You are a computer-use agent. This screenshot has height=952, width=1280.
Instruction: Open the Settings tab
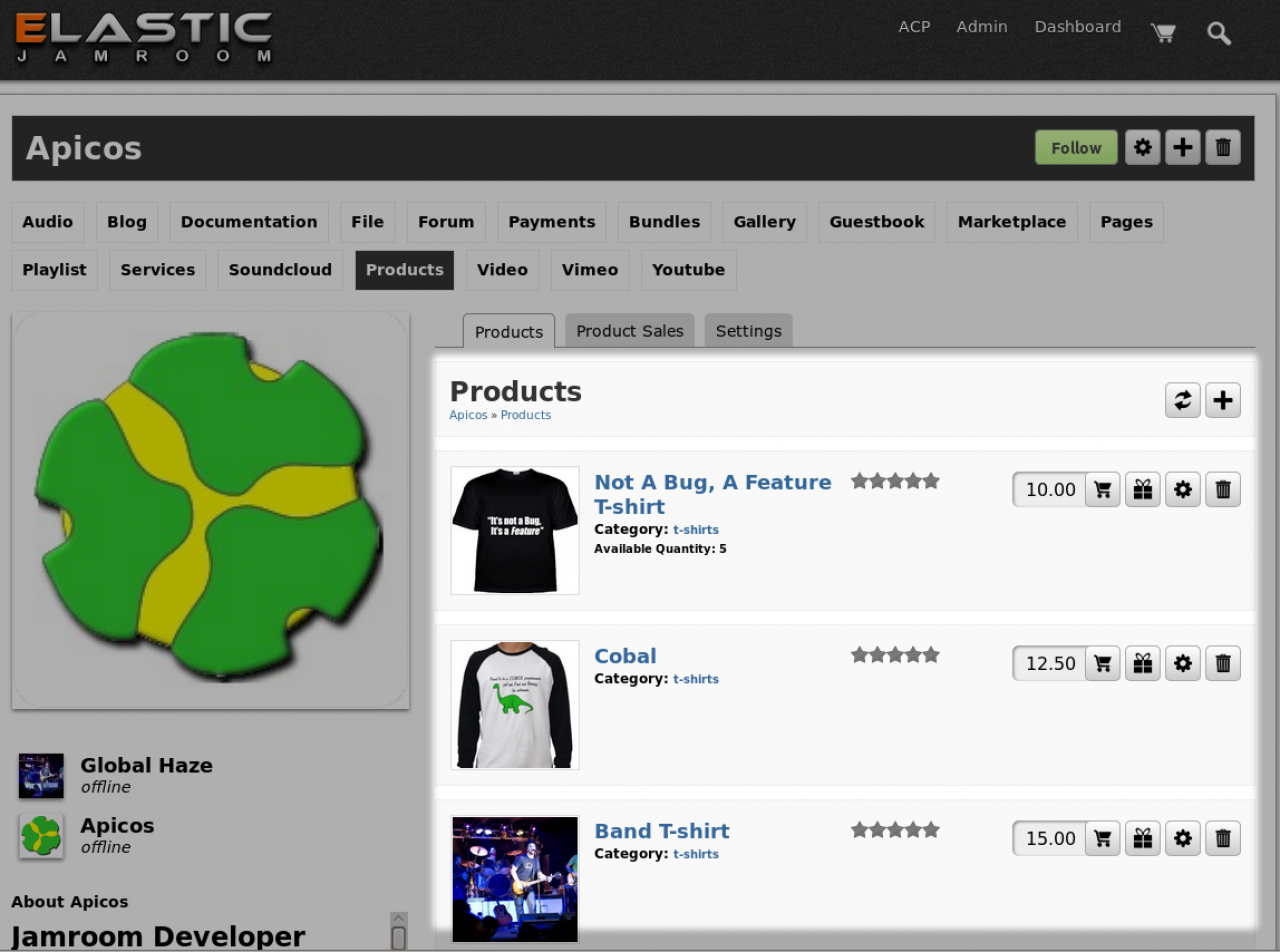coord(748,331)
